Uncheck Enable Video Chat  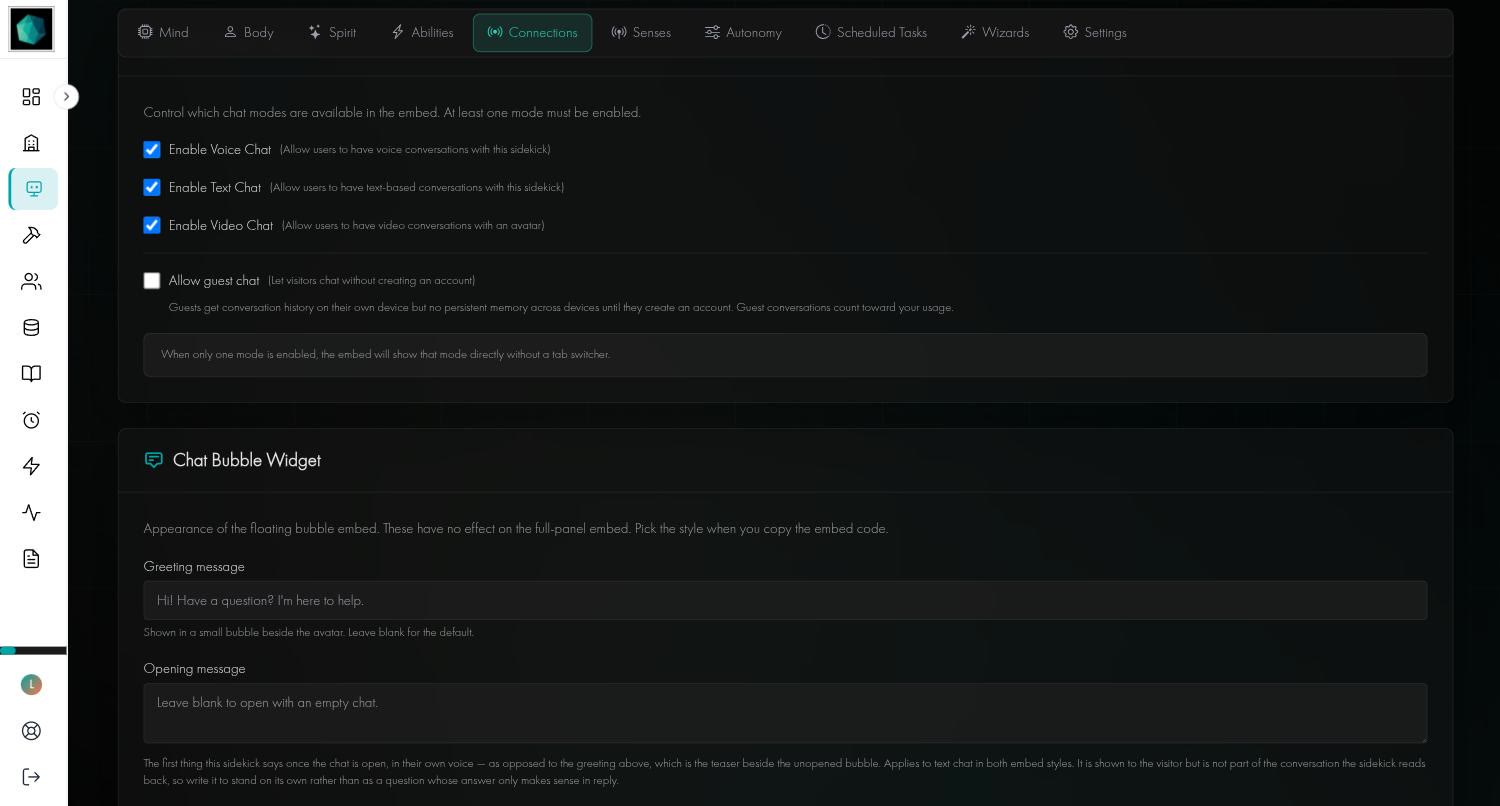(x=152, y=226)
